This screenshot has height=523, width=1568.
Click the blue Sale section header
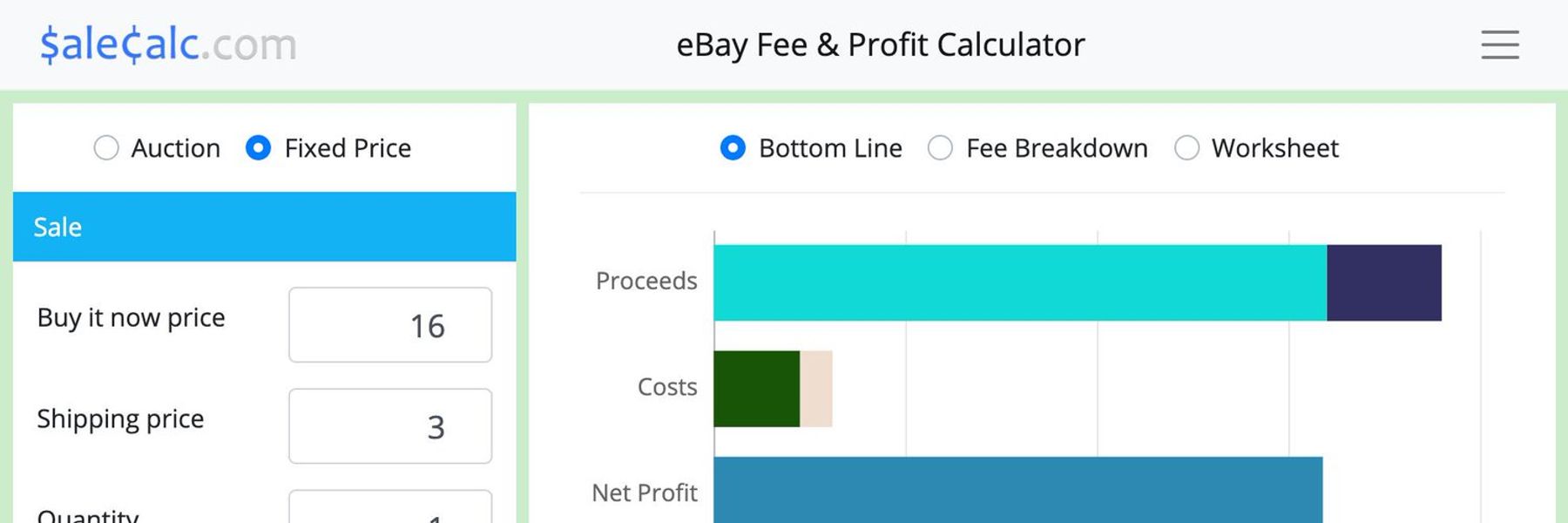(x=261, y=227)
